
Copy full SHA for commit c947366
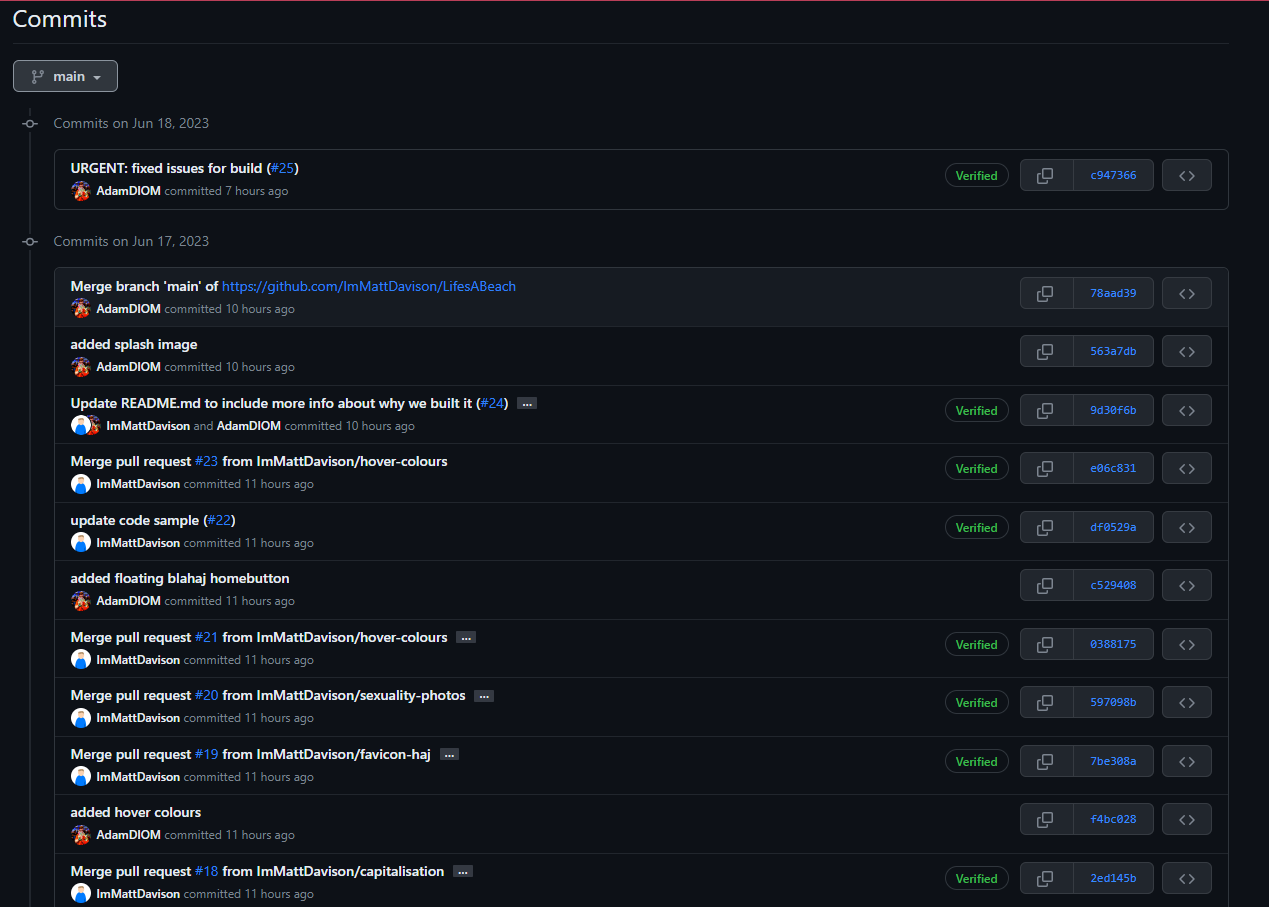(x=1046, y=175)
